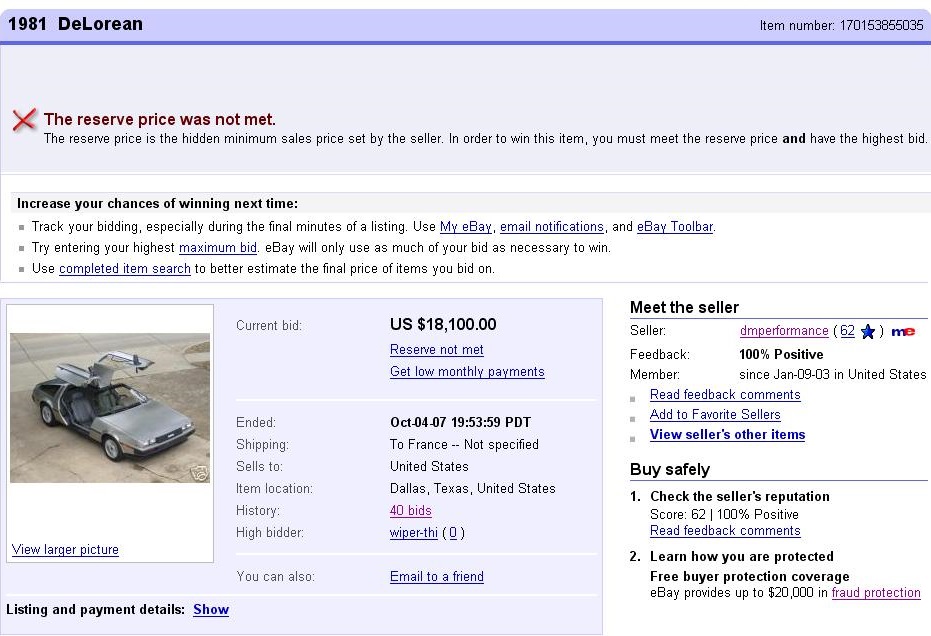Follow the email notifications link
This screenshot has width=931, height=636.
point(552,227)
